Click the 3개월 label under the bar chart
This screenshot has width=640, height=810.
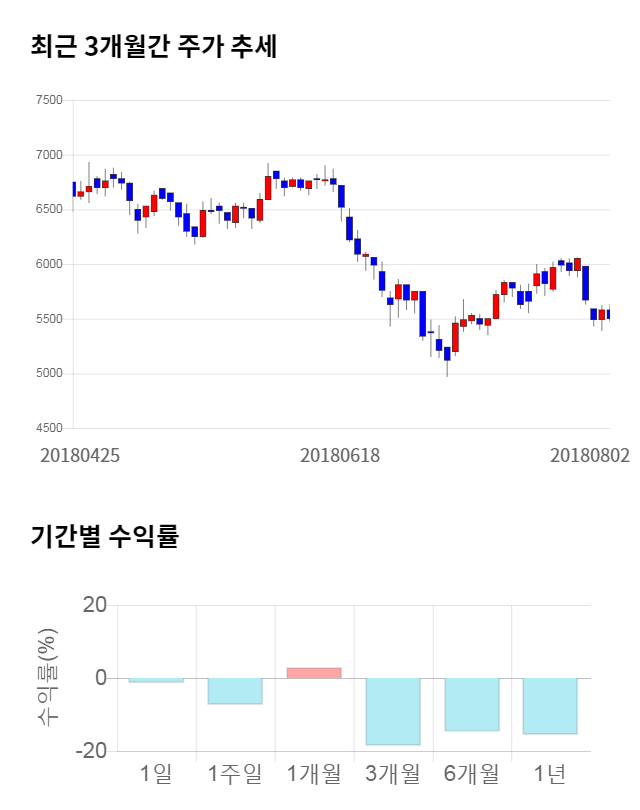(393, 773)
